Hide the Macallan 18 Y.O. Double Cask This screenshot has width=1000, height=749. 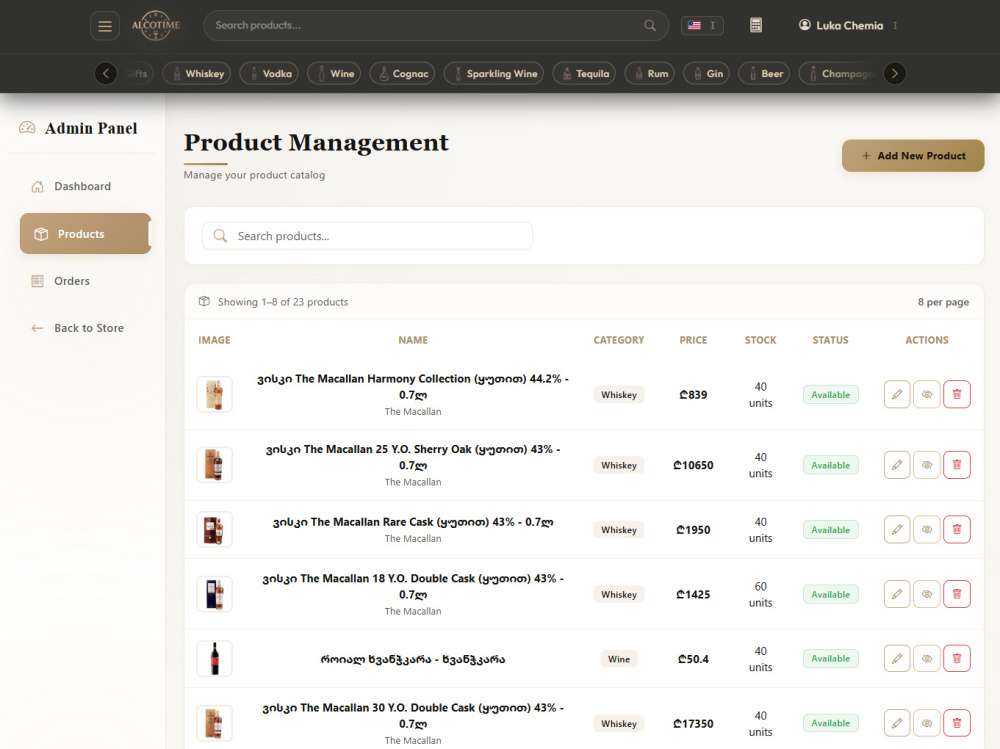coord(927,594)
